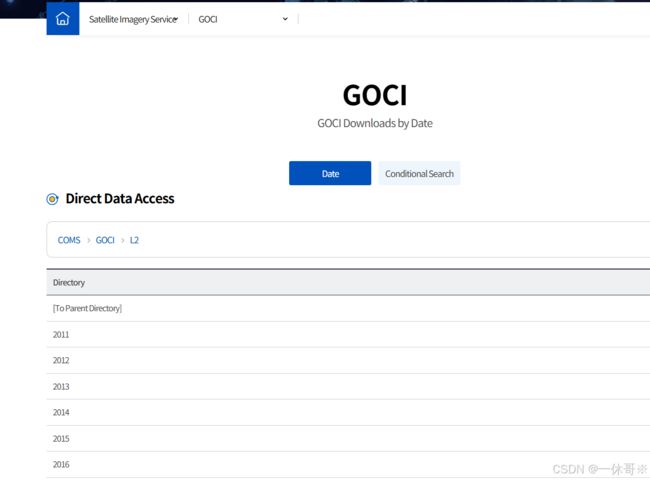Open the 2011 directory
Screen dimensions: 650x480
coord(61,335)
